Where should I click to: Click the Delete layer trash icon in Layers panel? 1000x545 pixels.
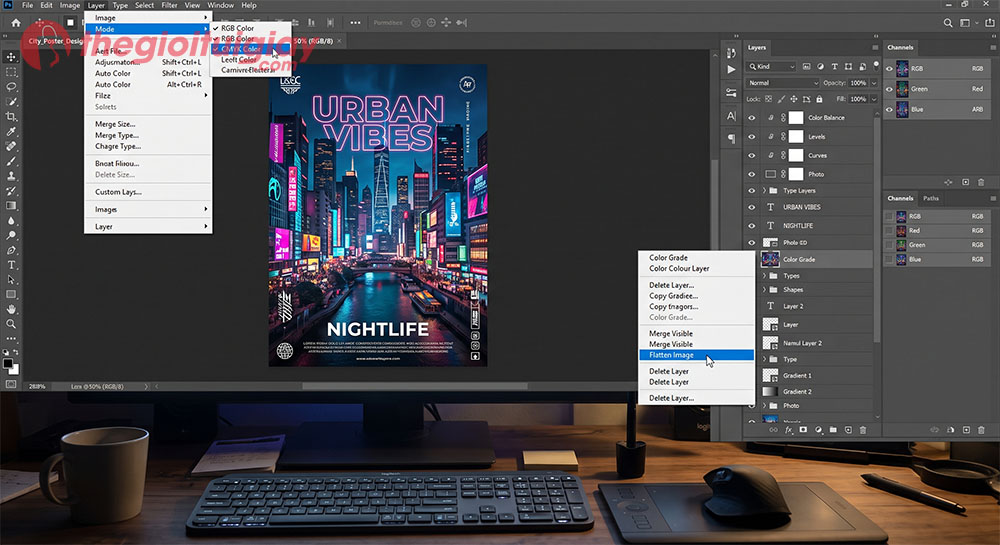click(863, 430)
